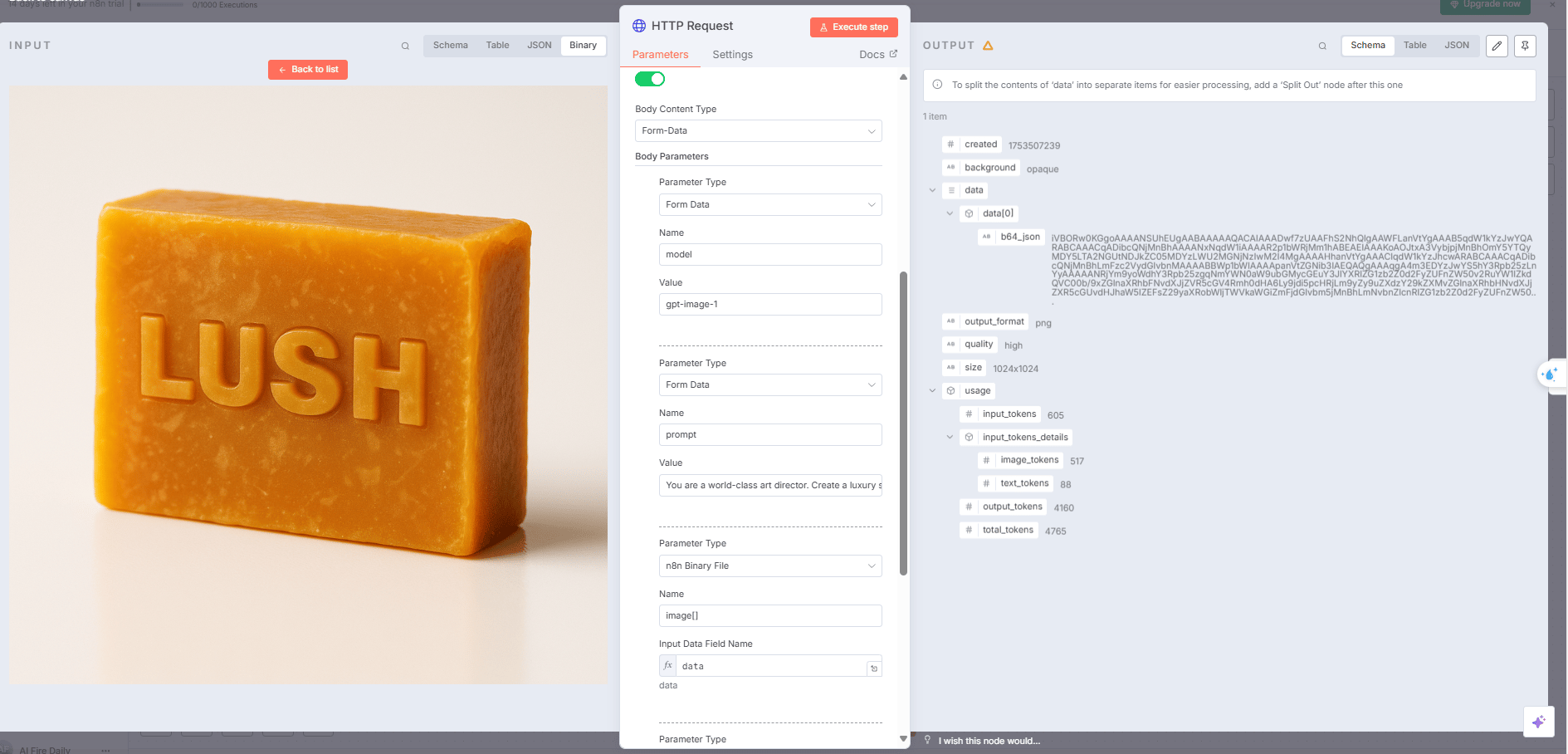
Task: Click the lightbulb icon beside 'I wish this node would'
Action: tap(928, 740)
